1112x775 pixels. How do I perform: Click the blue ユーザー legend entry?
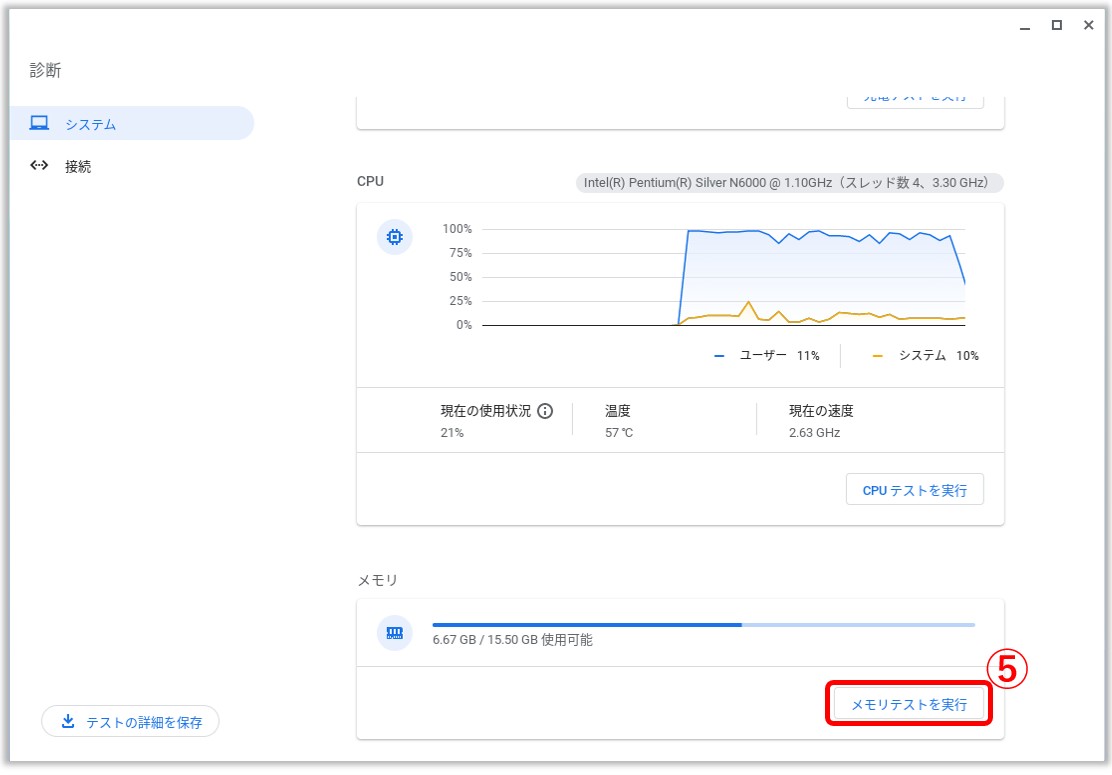(767, 356)
